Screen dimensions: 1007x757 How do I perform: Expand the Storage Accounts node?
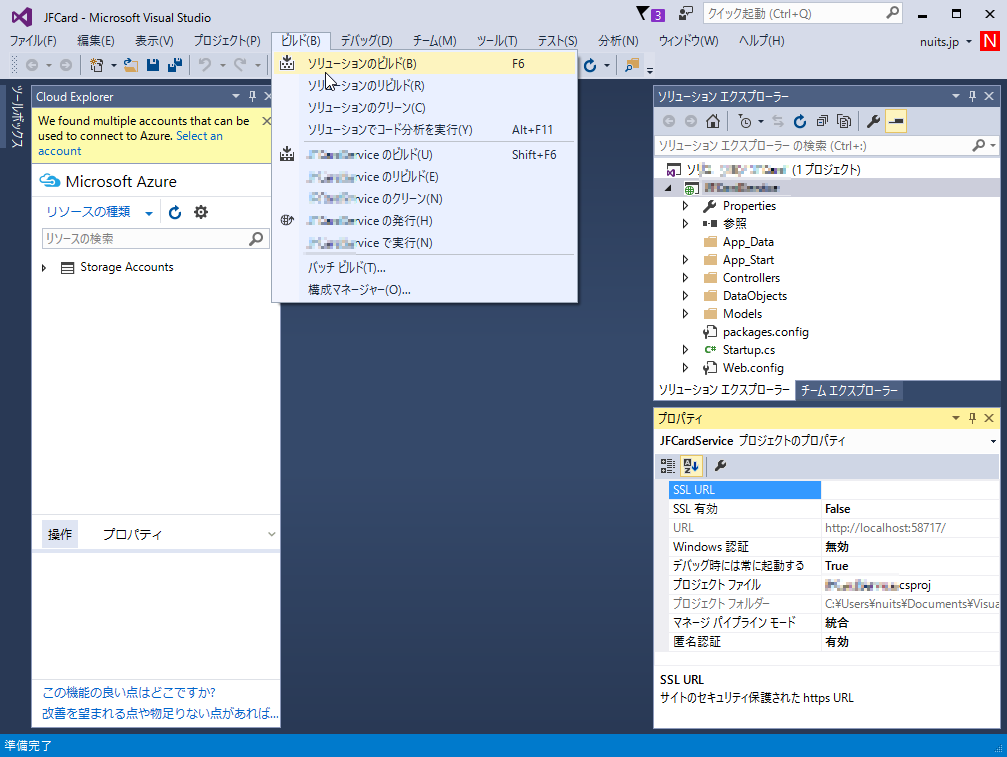(x=44, y=268)
